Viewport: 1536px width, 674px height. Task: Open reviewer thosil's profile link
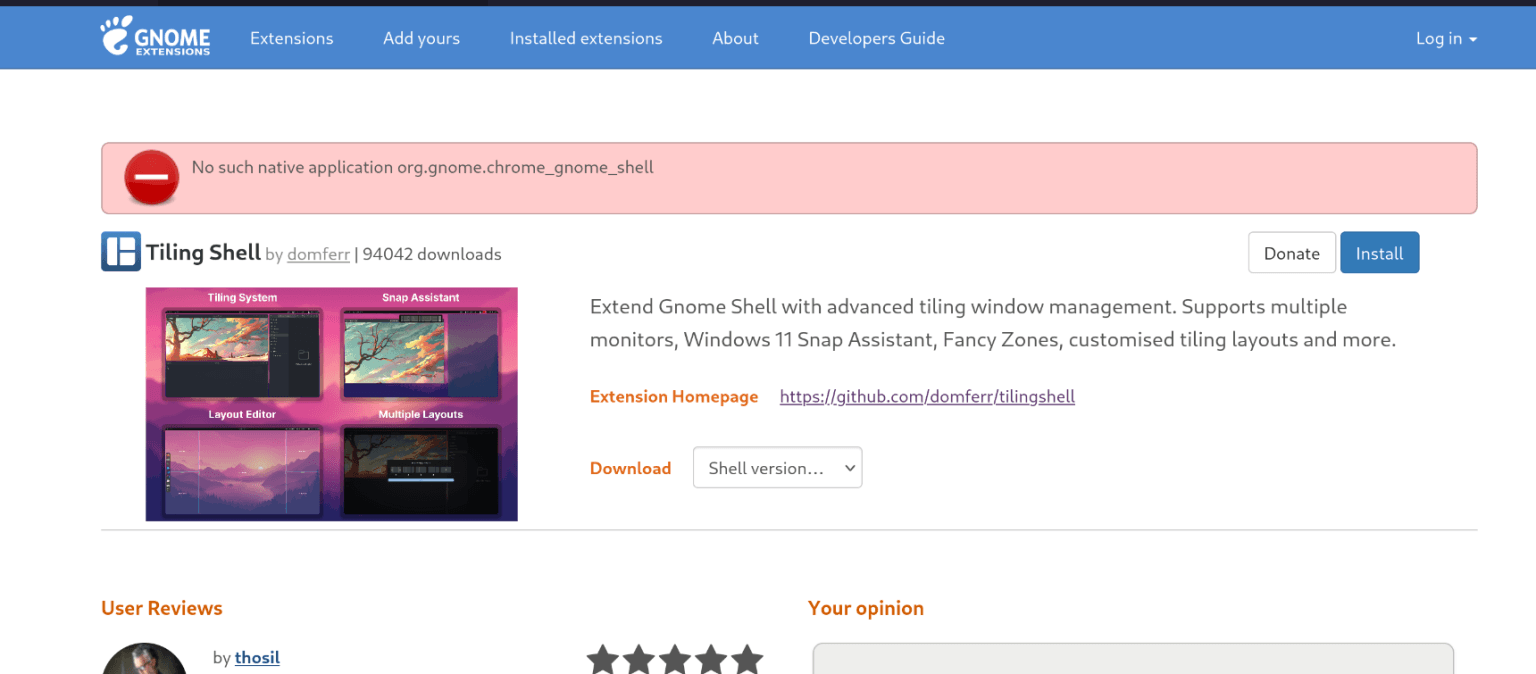click(x=257, y=657)
